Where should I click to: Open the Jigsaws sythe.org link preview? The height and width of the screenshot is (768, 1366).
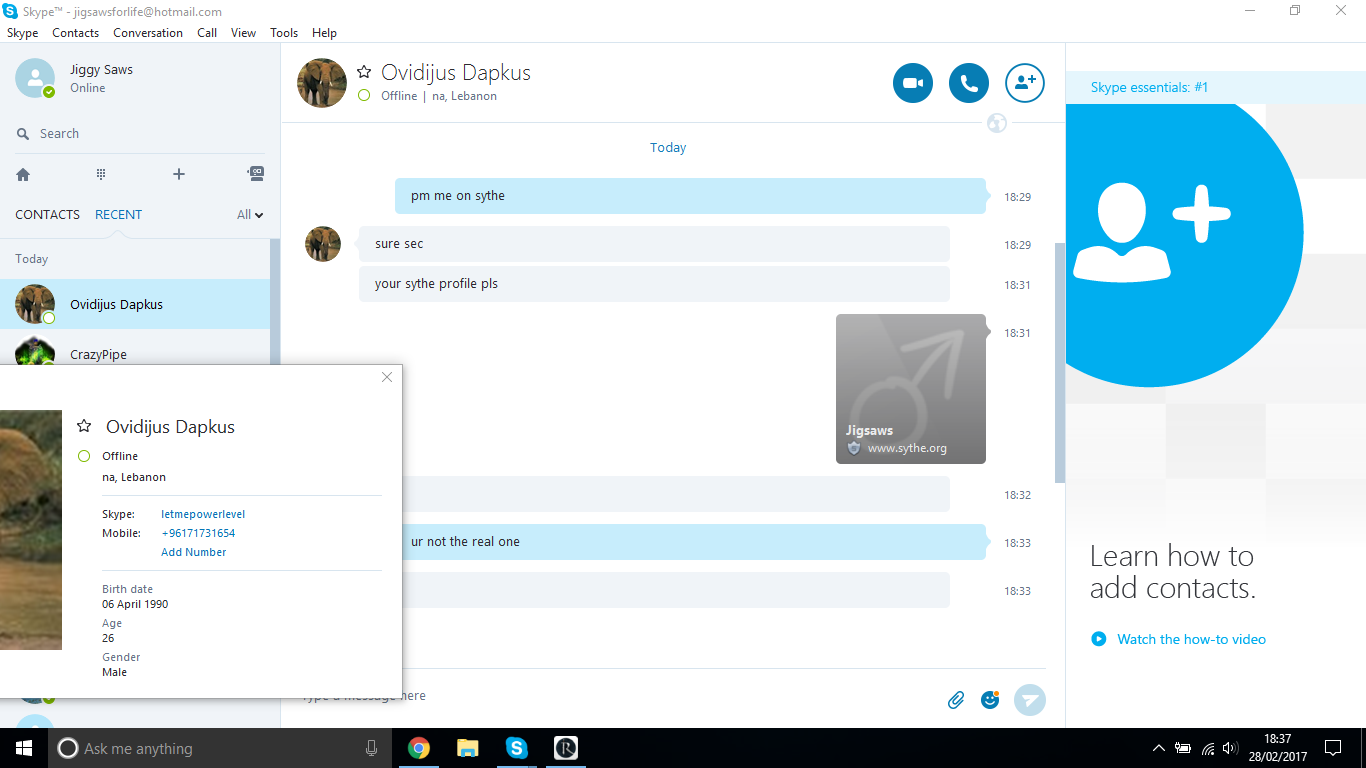tap(911, 389)
